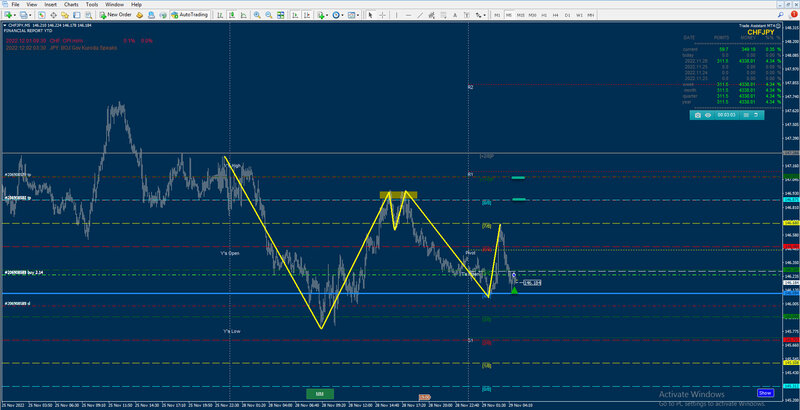Switch to bar chart display
Viewport: 800px width, 410px height.
[x=220, y=15]
